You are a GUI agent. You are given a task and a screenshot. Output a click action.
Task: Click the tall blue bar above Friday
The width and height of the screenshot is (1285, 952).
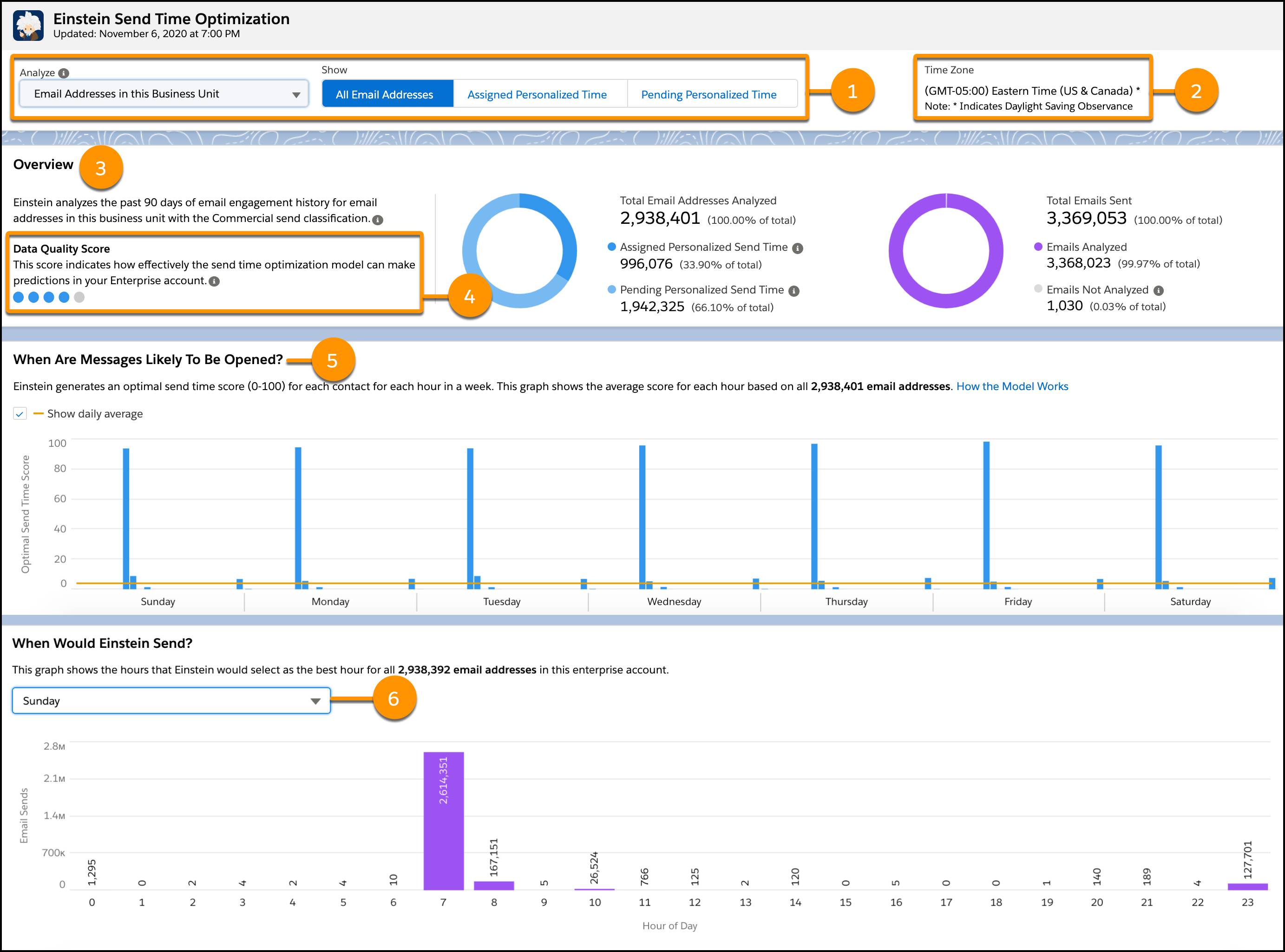coord(986,515)
